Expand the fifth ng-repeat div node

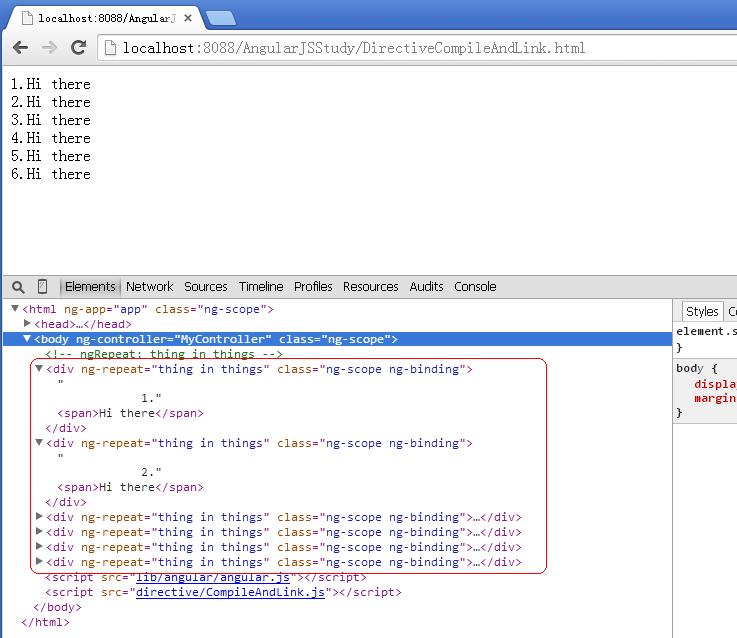tap(39, 546)
